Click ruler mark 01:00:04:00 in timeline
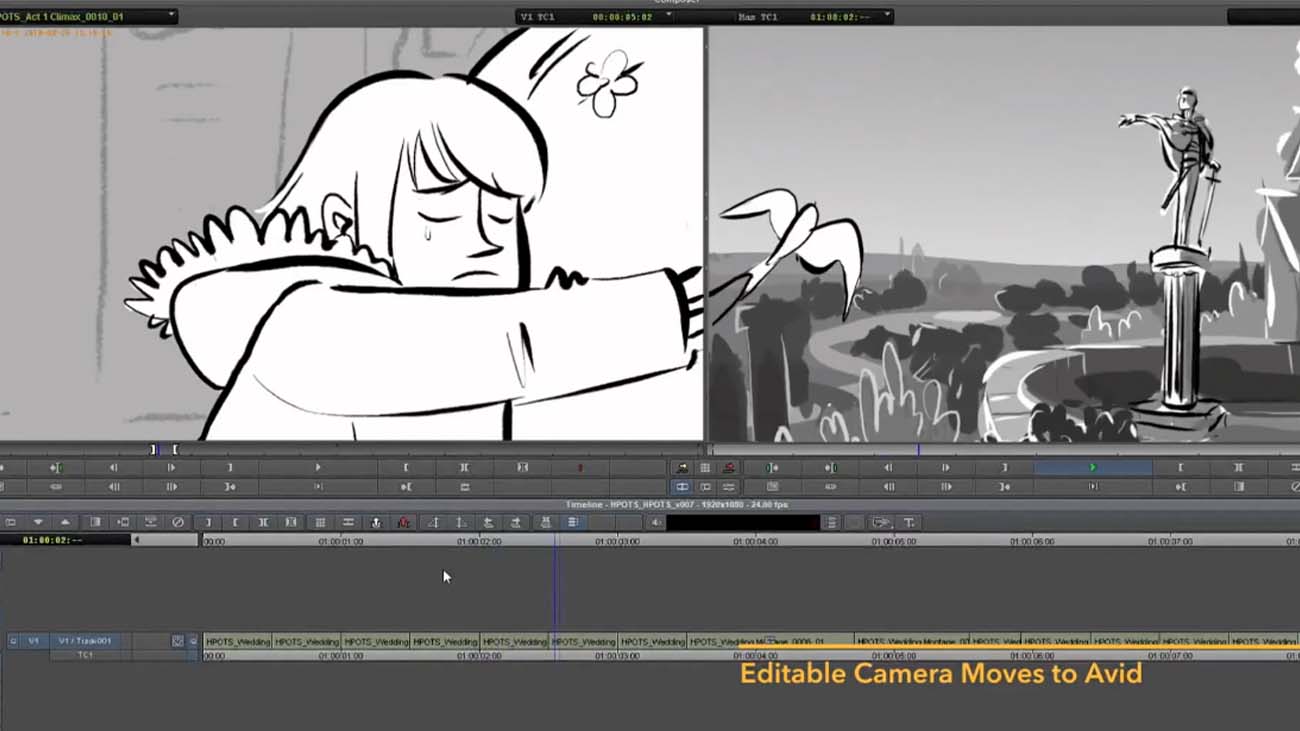Screen dimensions: 1300x731 pos(755,541)
